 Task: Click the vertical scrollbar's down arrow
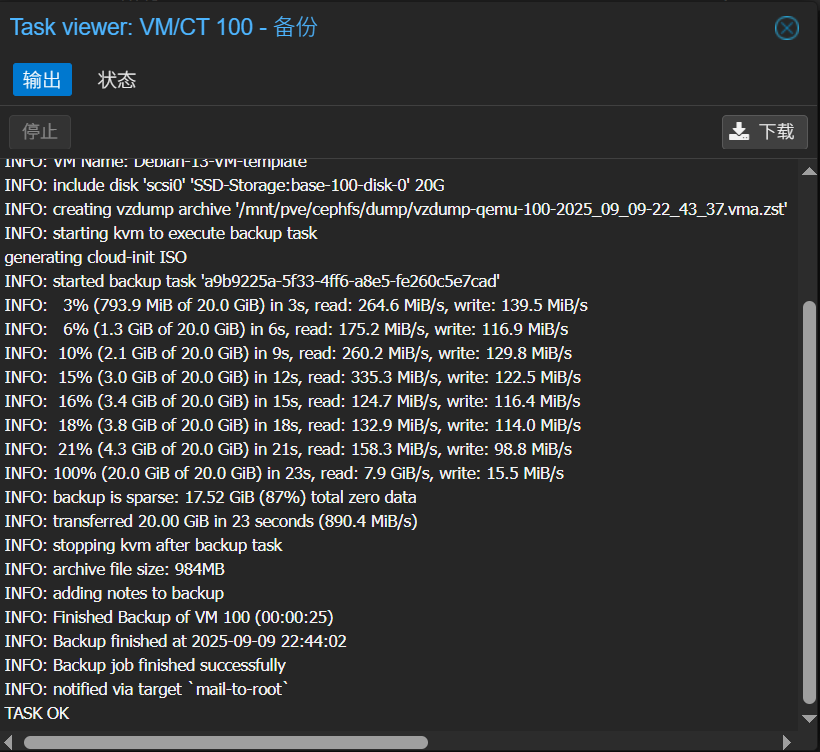point(810,717)
